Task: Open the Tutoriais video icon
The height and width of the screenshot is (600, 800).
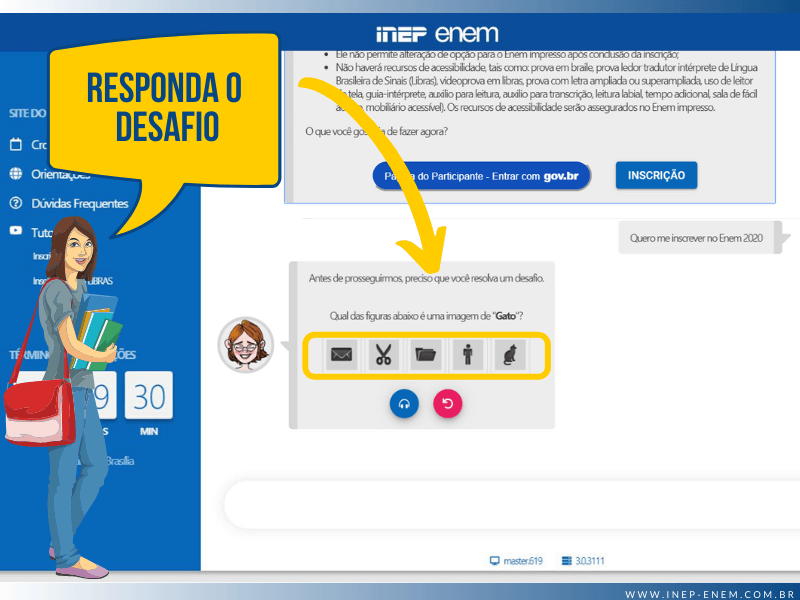Action: pos(16,231)
